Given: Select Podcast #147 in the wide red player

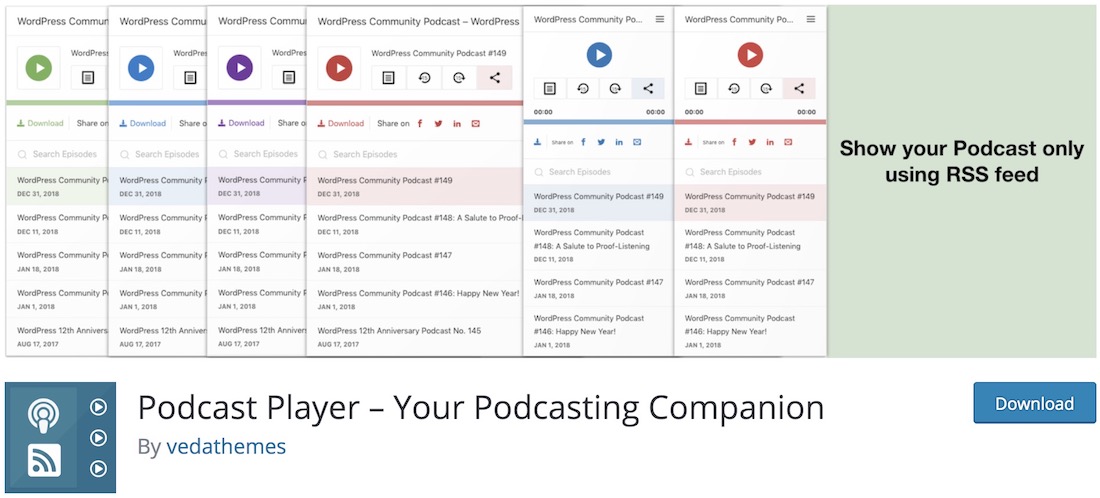Looking at the screenshot, I should click(x=415, y=262).
